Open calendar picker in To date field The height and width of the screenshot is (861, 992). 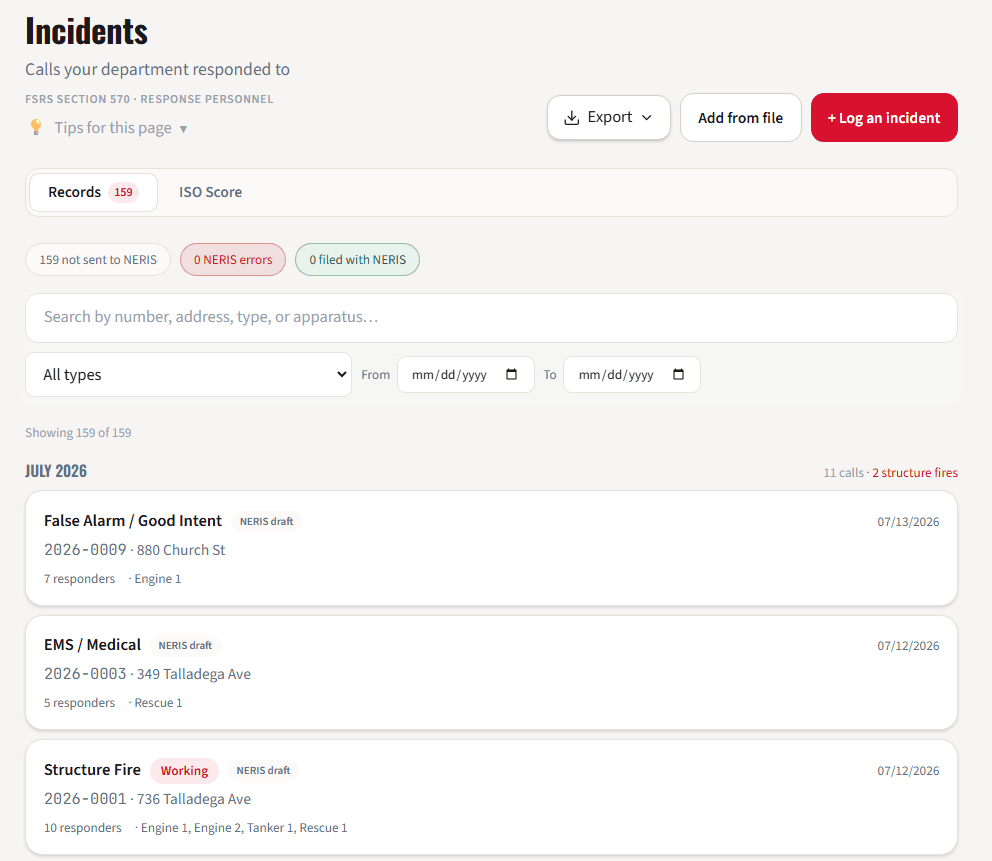pyautogui.click(x=678, y=375)
